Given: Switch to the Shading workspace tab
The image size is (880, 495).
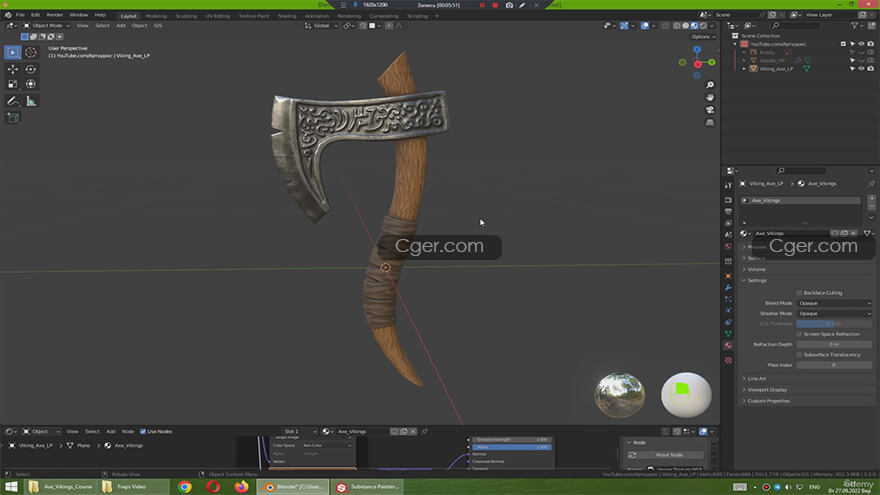Looking at the screenshot, I should [287, 16].
